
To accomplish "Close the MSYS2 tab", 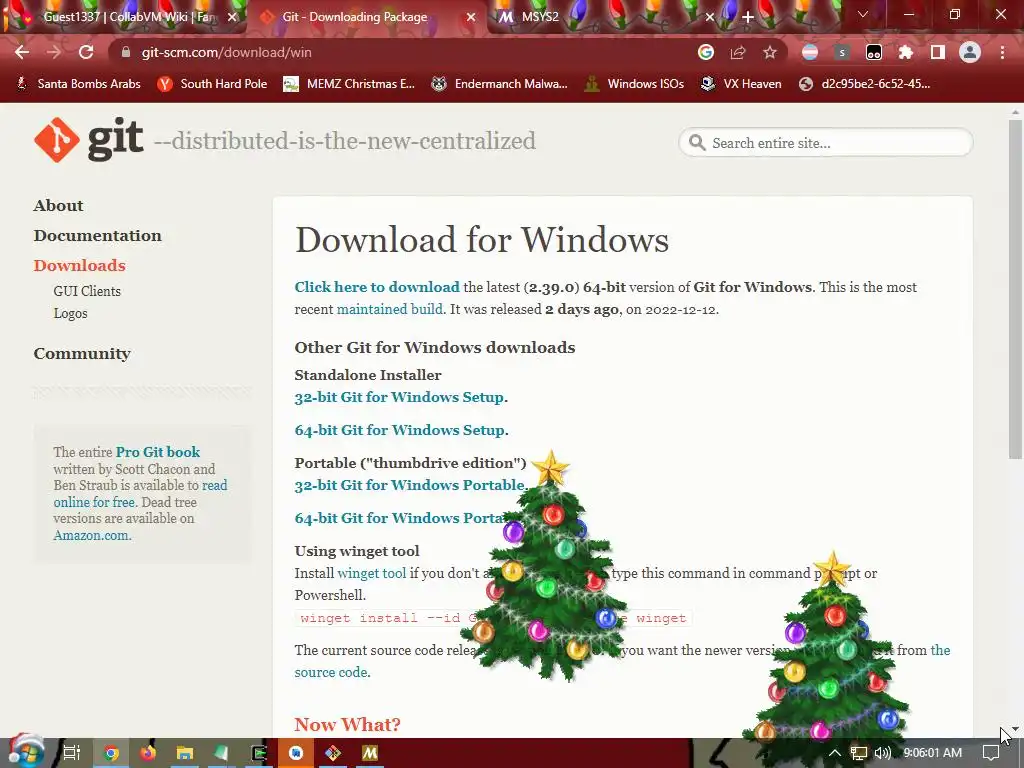I will pyautogui.click(x=710, y=17).
